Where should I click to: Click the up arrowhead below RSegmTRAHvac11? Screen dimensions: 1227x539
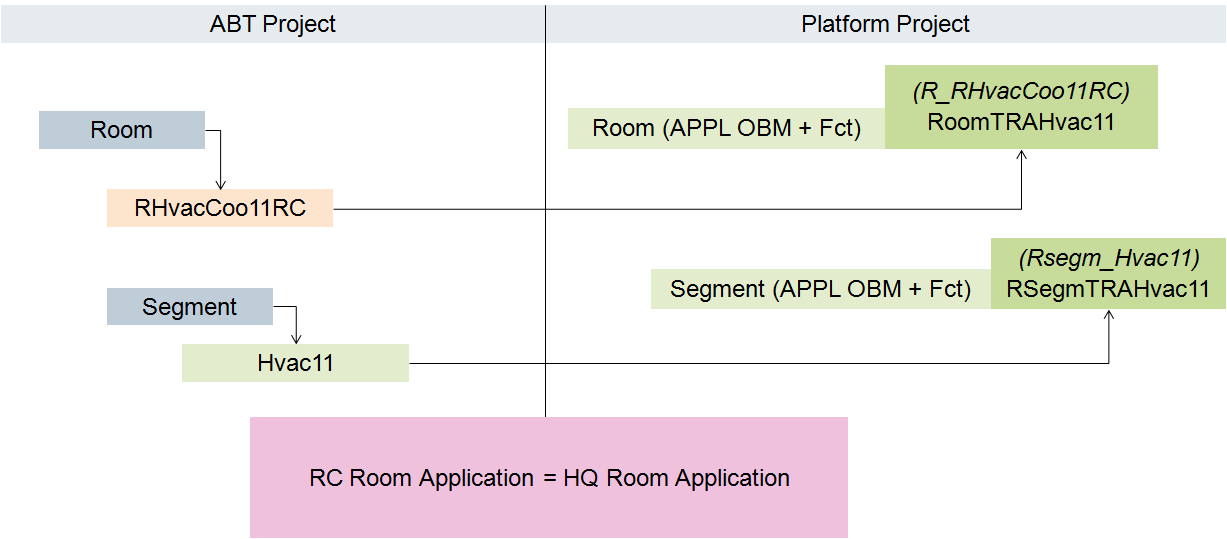pos(1109,315)
